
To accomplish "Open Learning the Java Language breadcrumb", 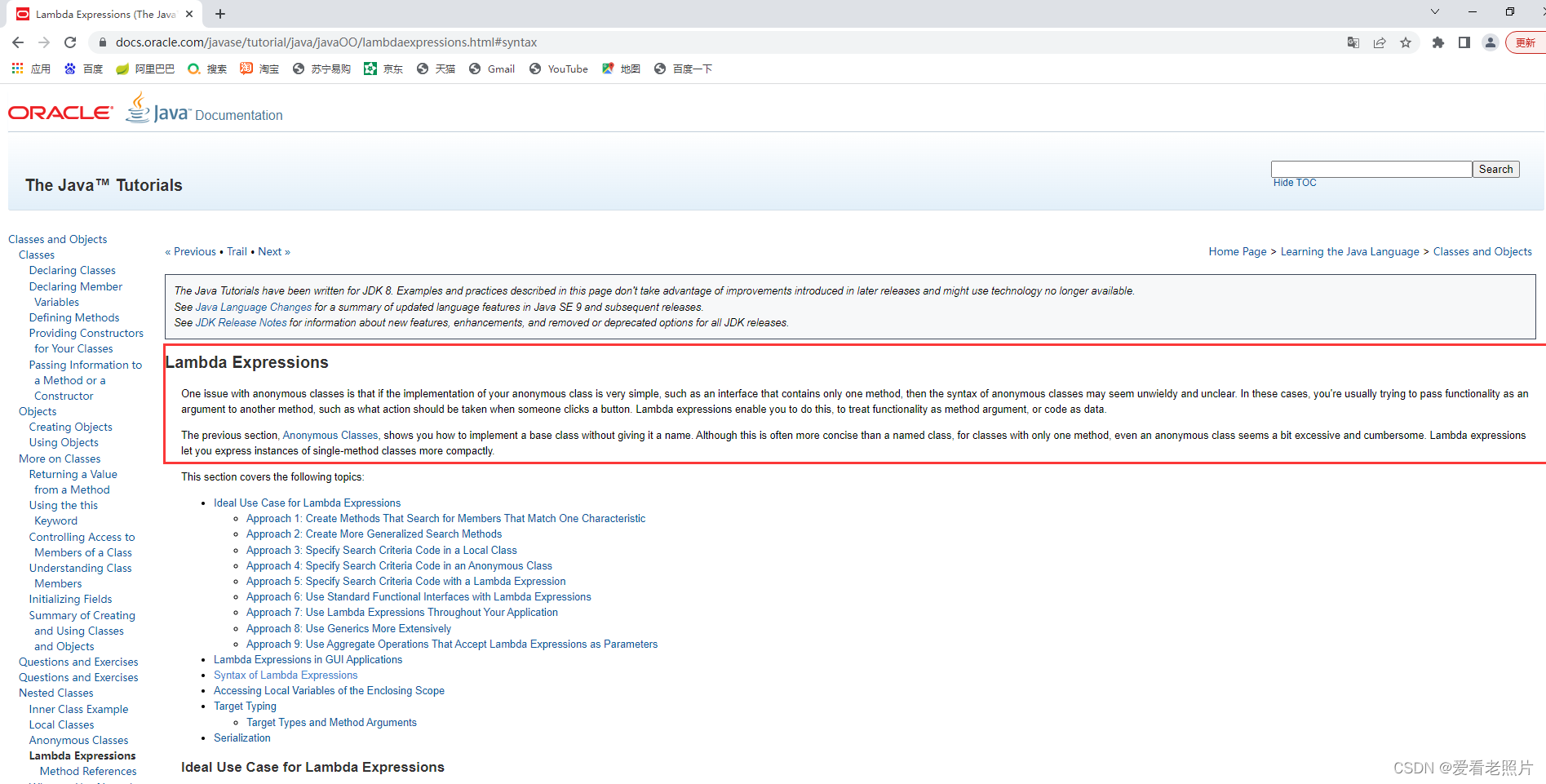I will tap(1349, 252).
